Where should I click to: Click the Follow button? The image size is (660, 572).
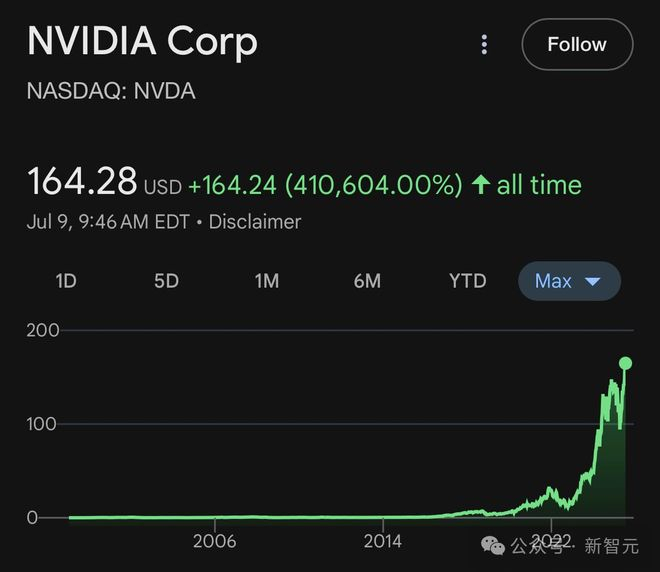(x=577, y=44)
